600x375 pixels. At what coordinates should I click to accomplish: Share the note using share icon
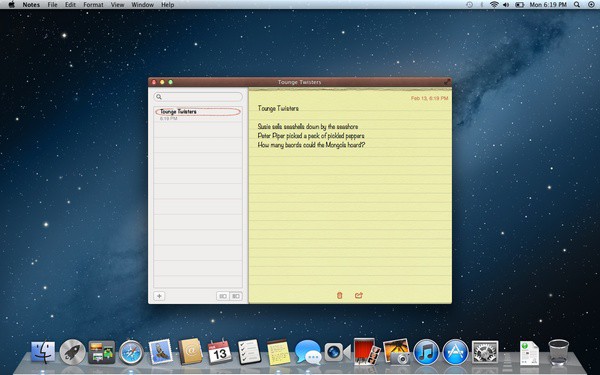pos(359,295)
